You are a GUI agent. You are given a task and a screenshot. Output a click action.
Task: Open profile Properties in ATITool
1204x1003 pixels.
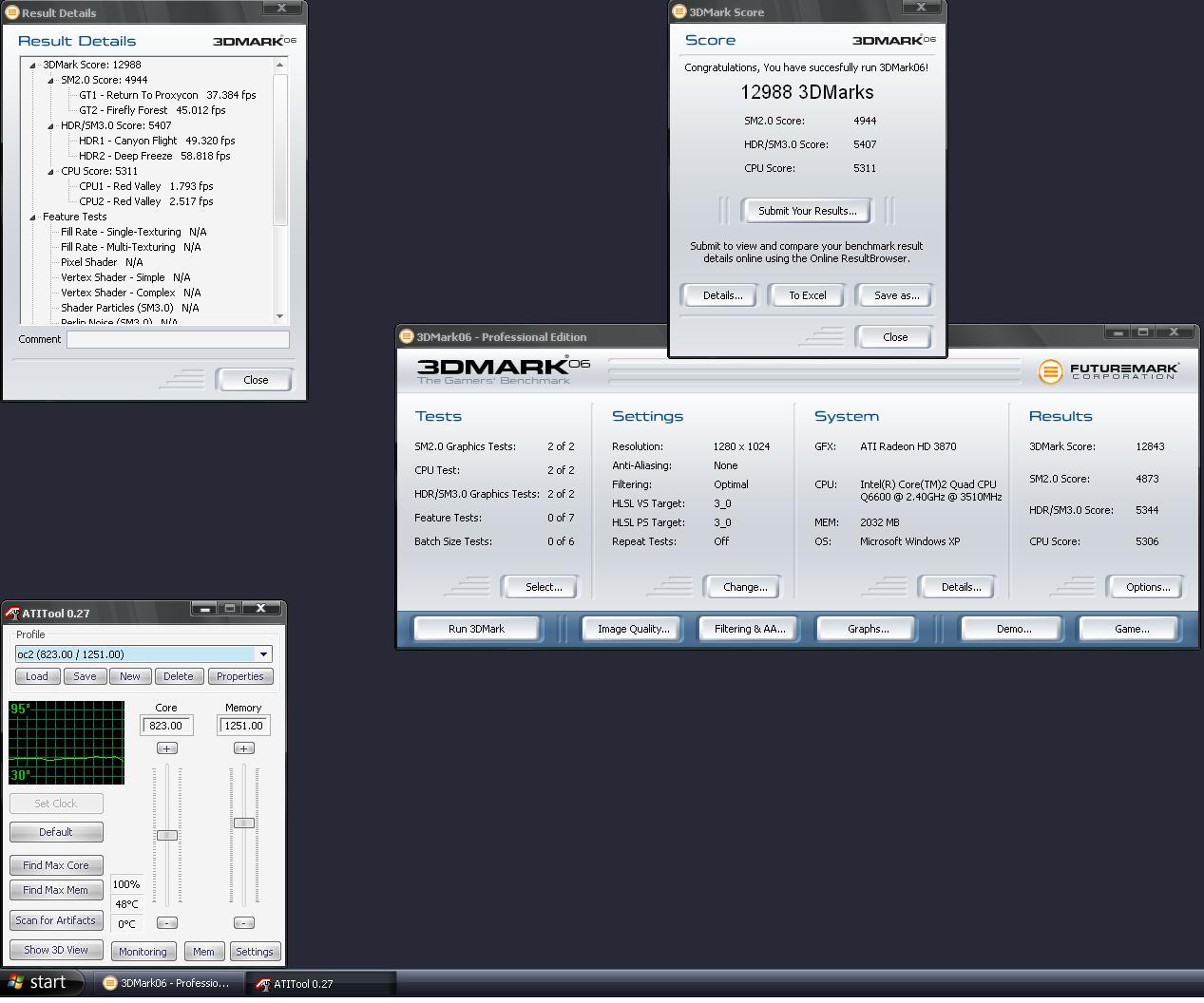coord(240,676)
